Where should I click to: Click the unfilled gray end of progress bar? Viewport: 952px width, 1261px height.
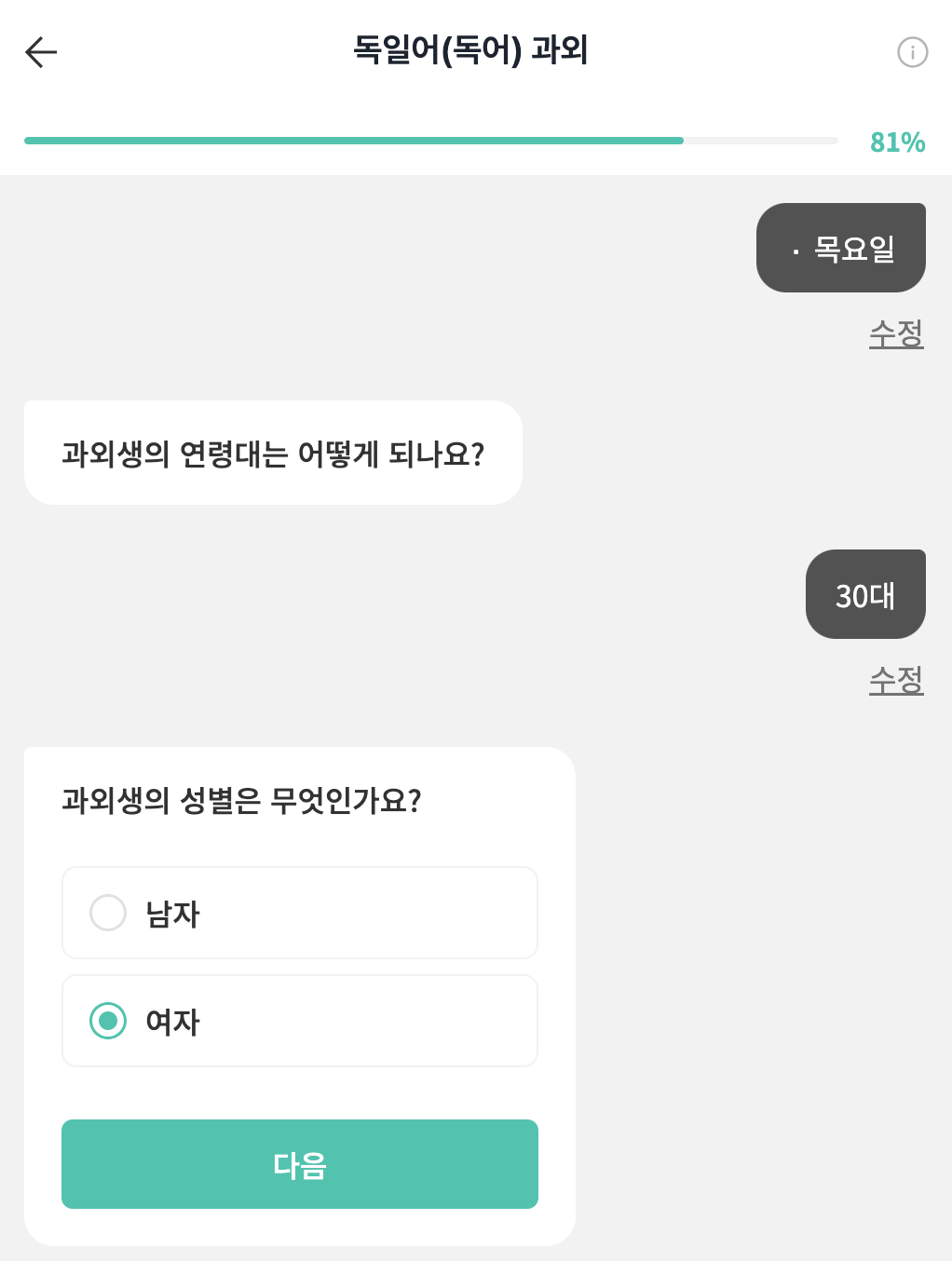(762, 141)
